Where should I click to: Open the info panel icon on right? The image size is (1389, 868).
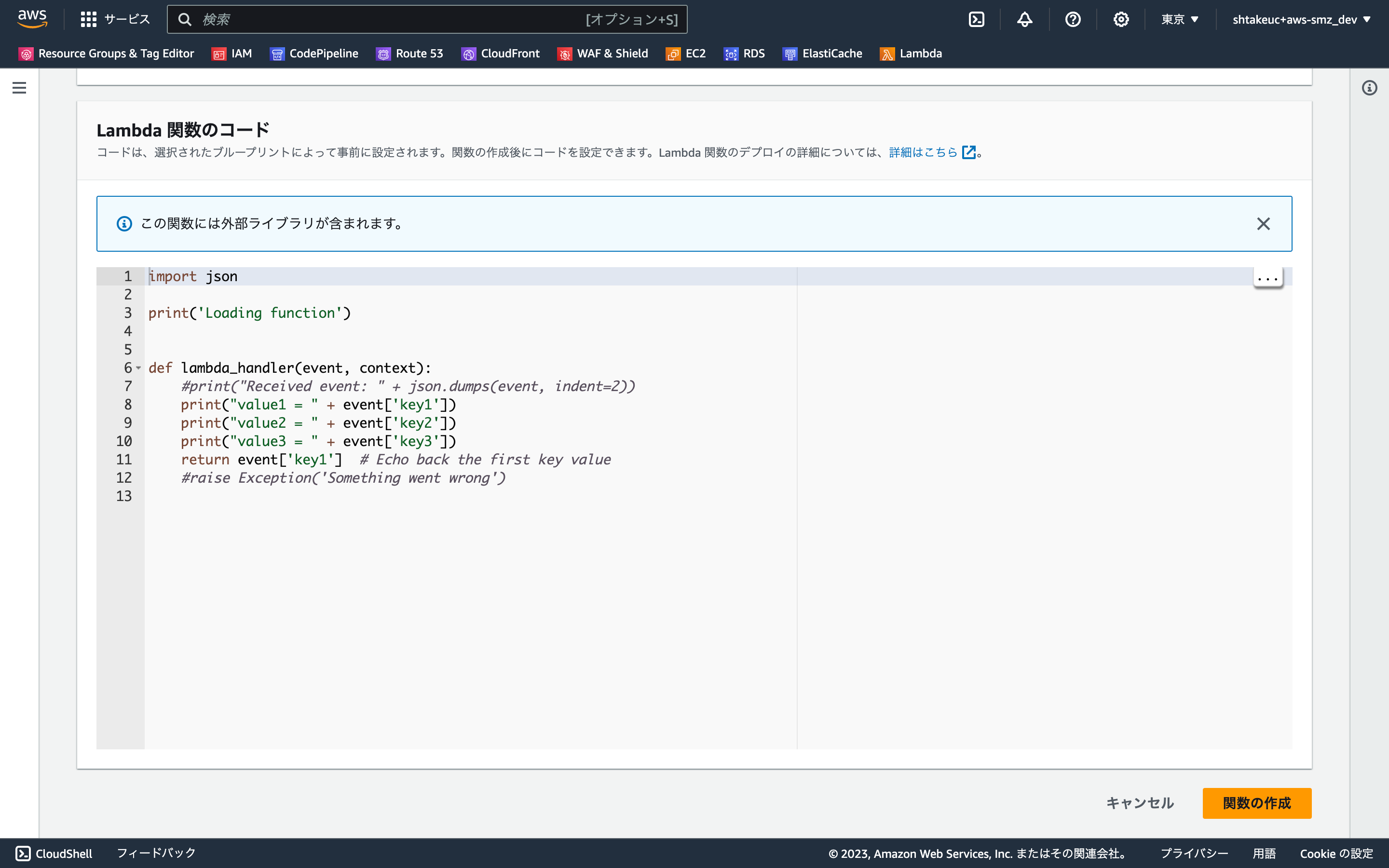[x=1370, y=88]
